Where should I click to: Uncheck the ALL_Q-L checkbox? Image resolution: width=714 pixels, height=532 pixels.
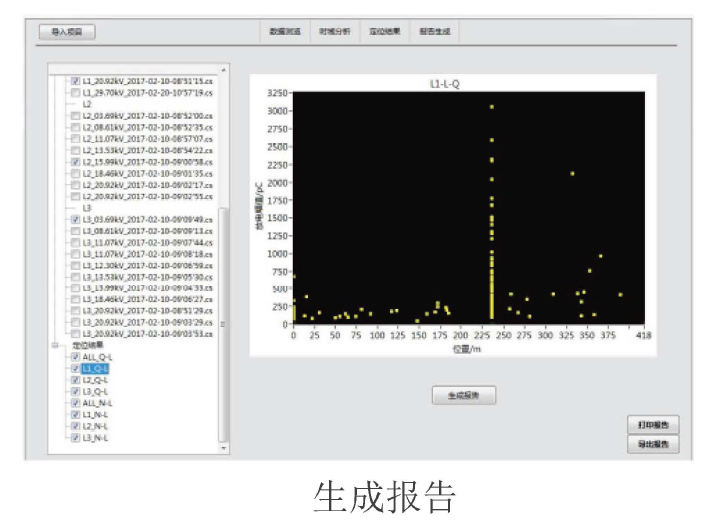(75, 357)
